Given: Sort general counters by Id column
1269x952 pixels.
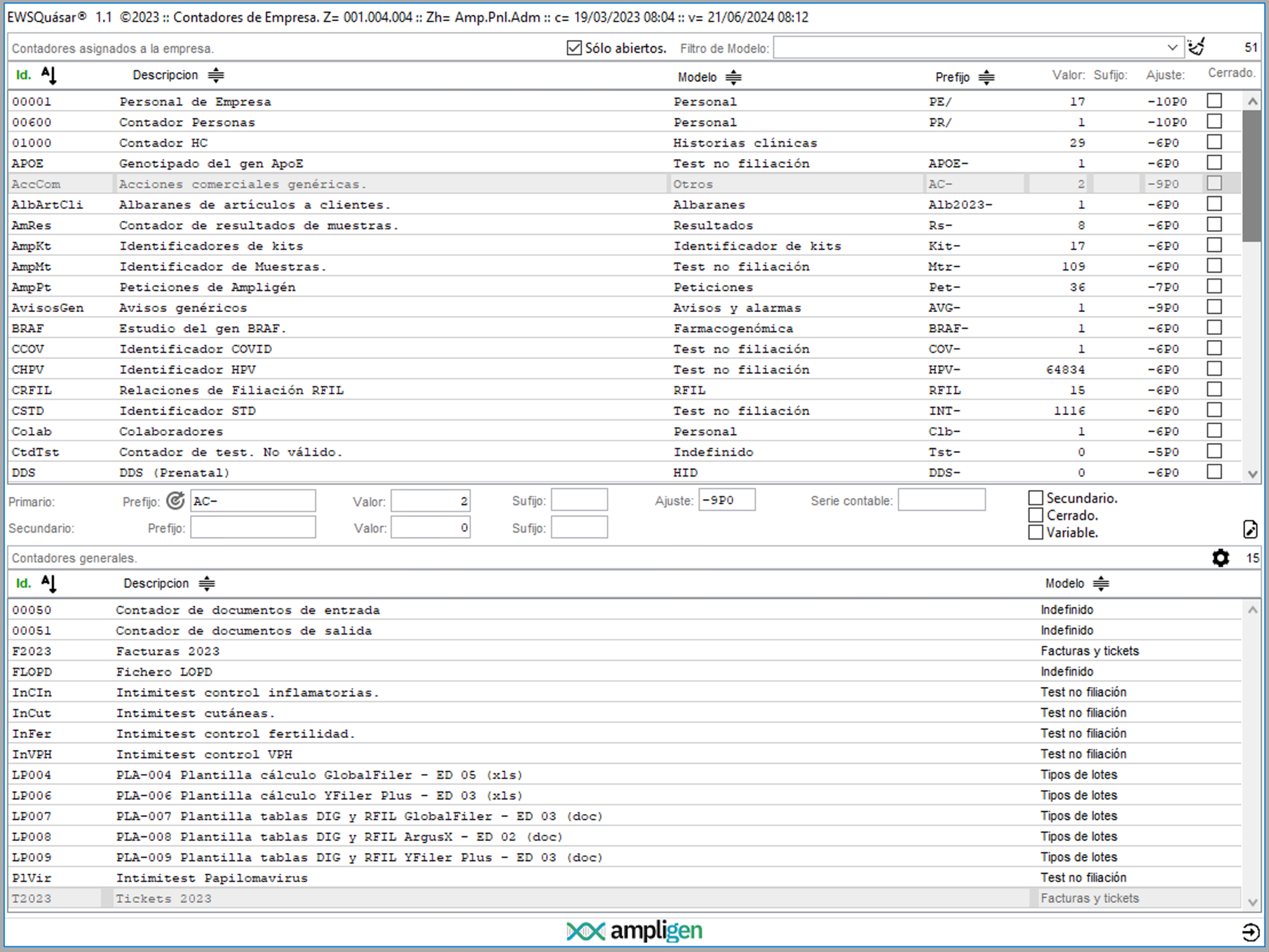Looking at the screenshot, I should tap(48, 583).
